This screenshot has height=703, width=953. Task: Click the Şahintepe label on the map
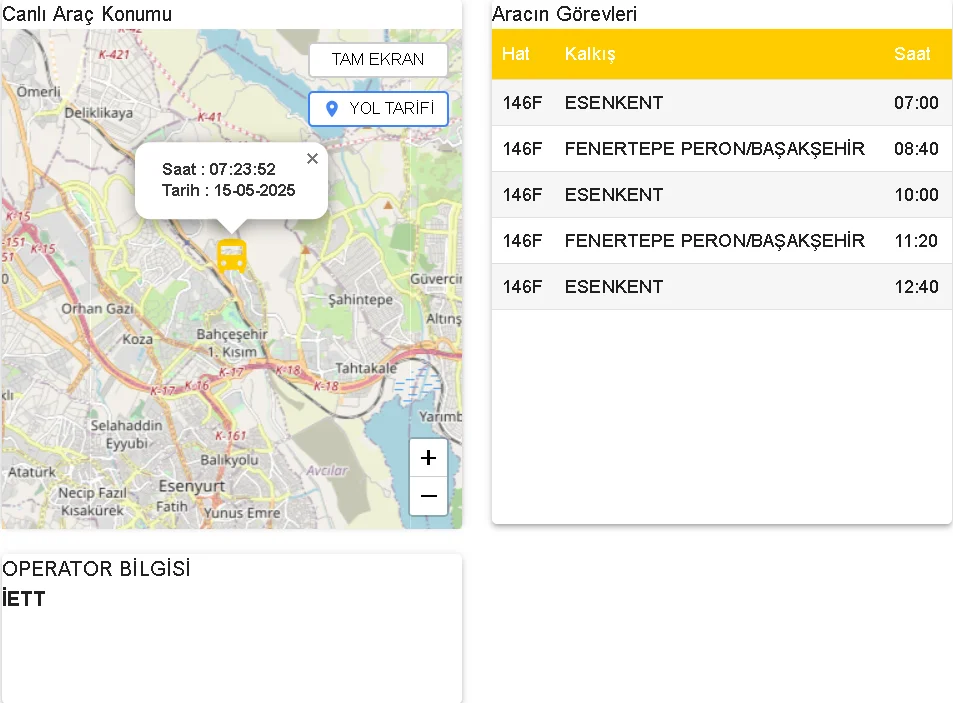point(361,300)
